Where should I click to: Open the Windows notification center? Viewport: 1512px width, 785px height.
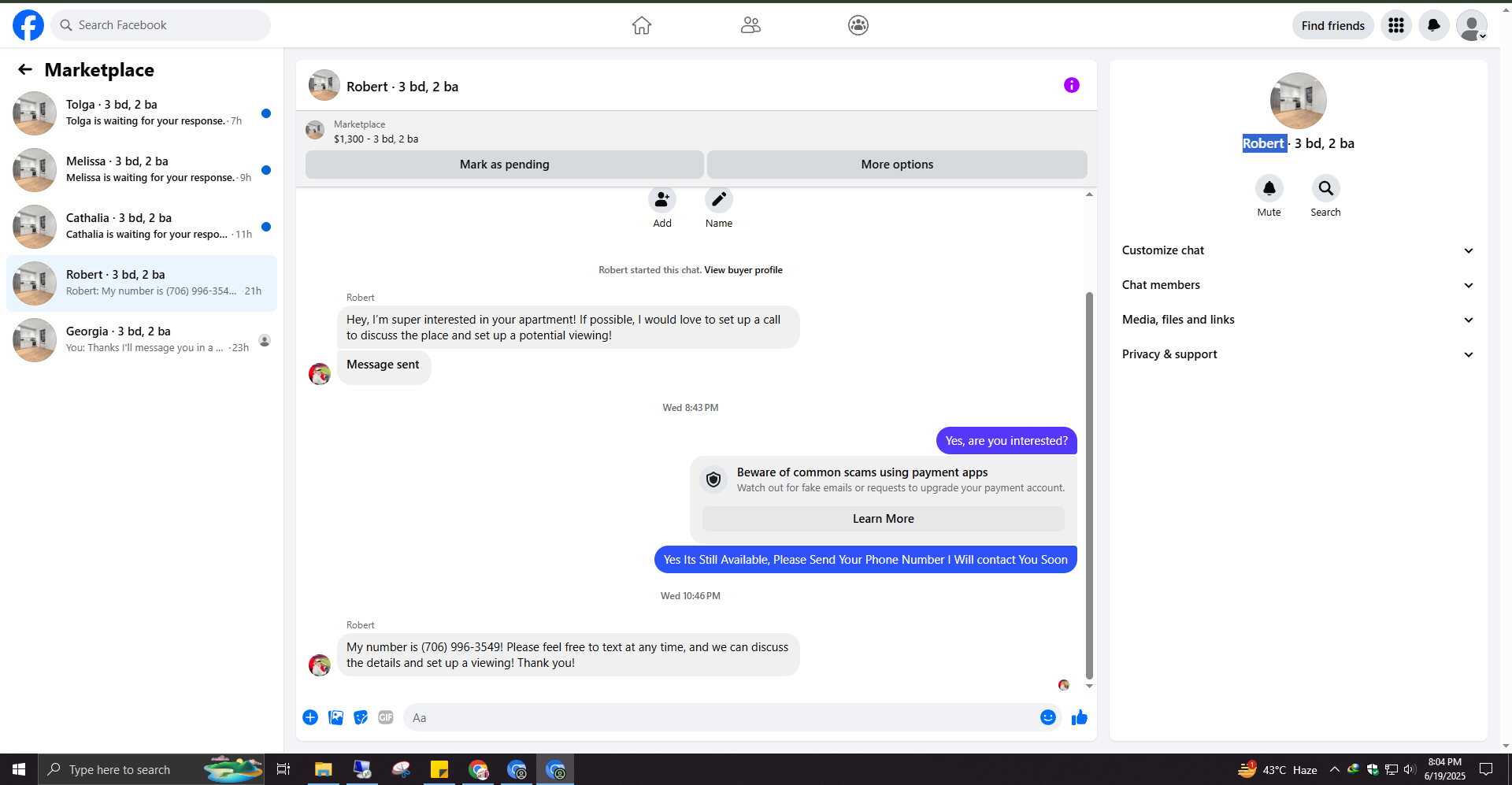pos(1486,769)
